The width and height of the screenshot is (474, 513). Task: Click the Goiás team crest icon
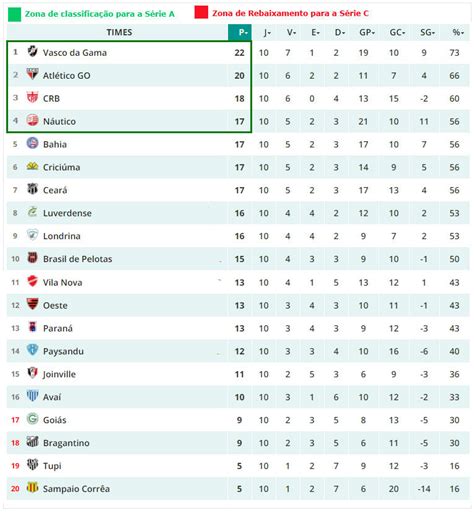(32, 419)
